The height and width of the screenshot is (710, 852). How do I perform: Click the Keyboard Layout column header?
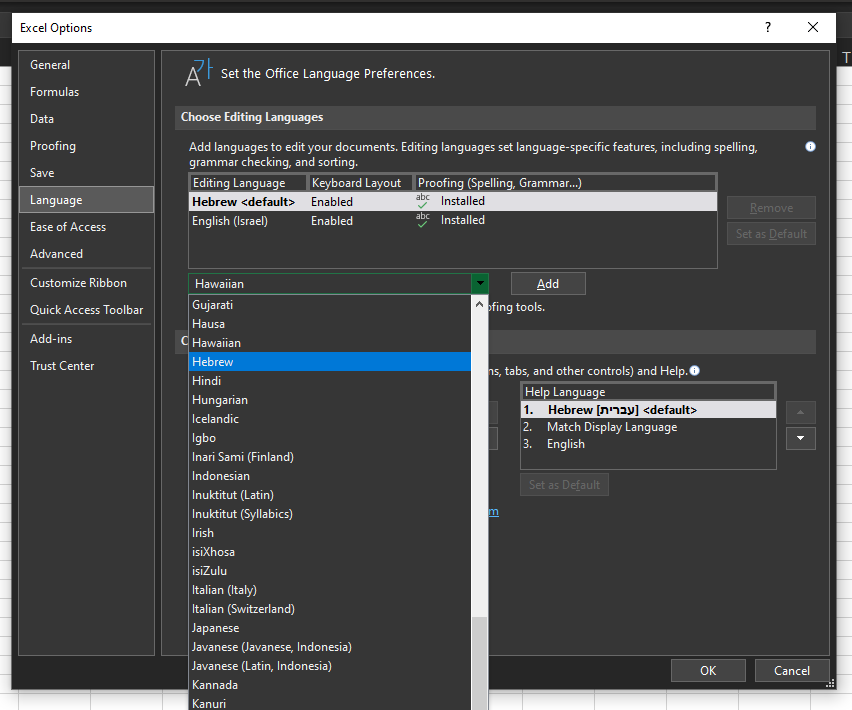pyautogui.click(x=361, y=183)
